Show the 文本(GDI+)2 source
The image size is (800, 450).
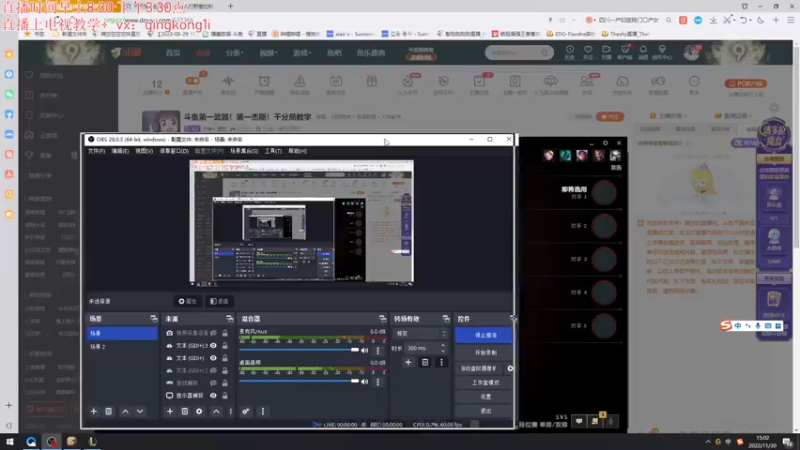click(213, 370)
